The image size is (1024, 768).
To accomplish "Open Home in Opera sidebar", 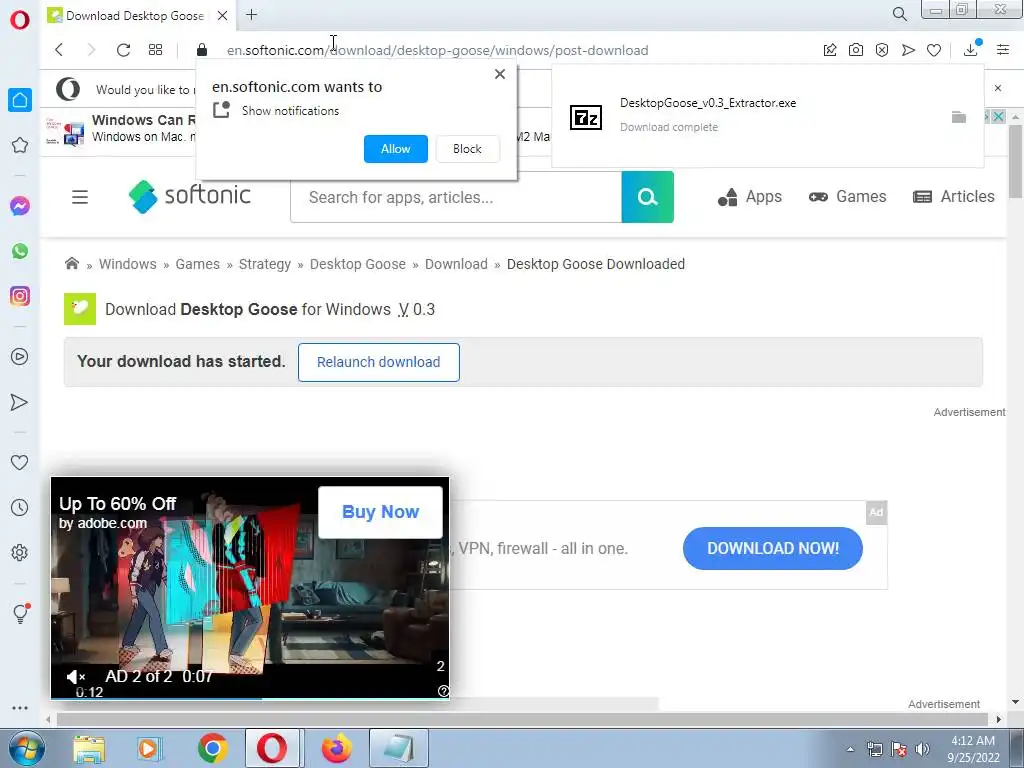I will 20,100.
